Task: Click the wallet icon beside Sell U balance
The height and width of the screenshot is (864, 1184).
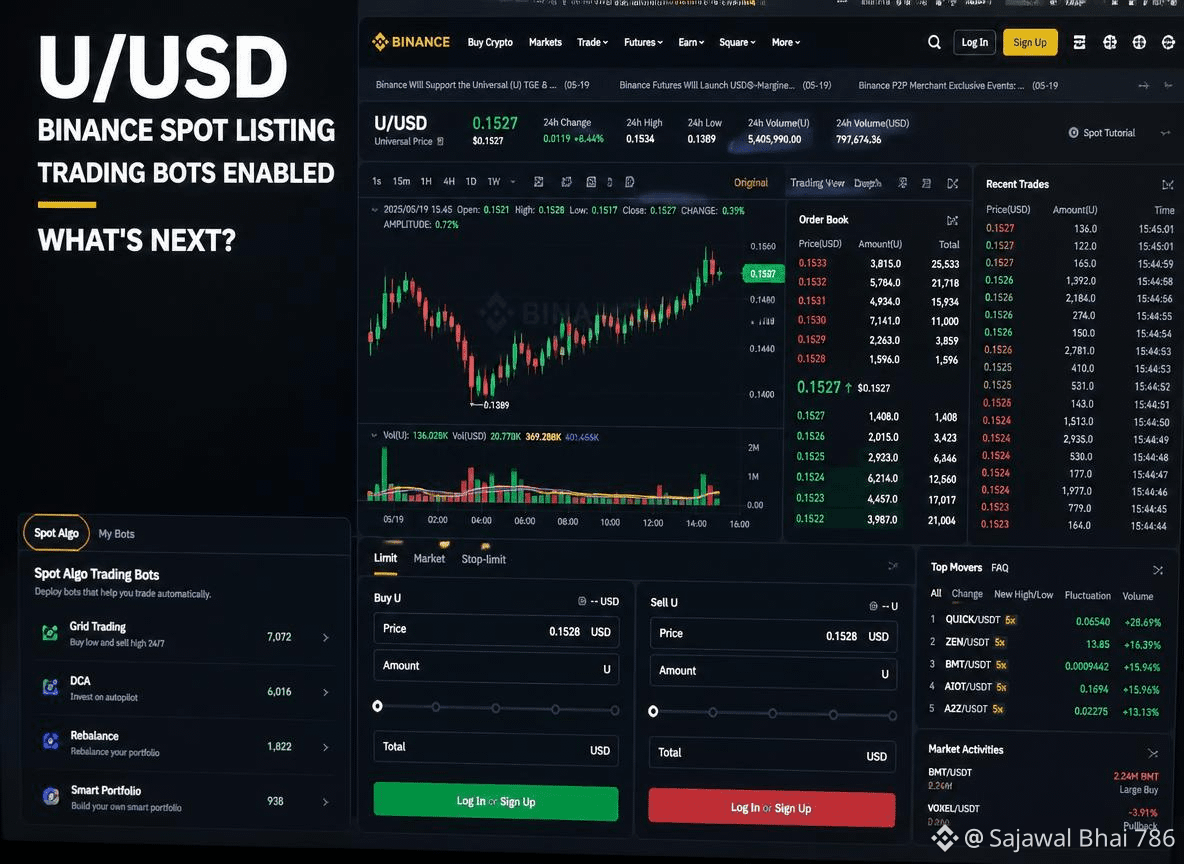Action: (873, 606)
